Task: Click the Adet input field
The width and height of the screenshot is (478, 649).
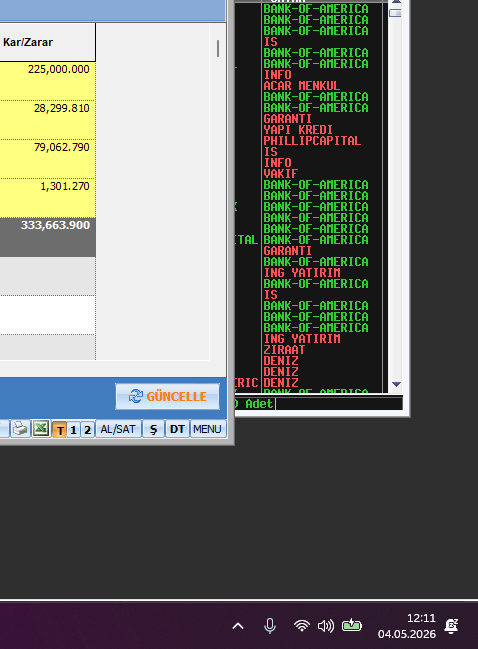Action: [x=339, y=404]
